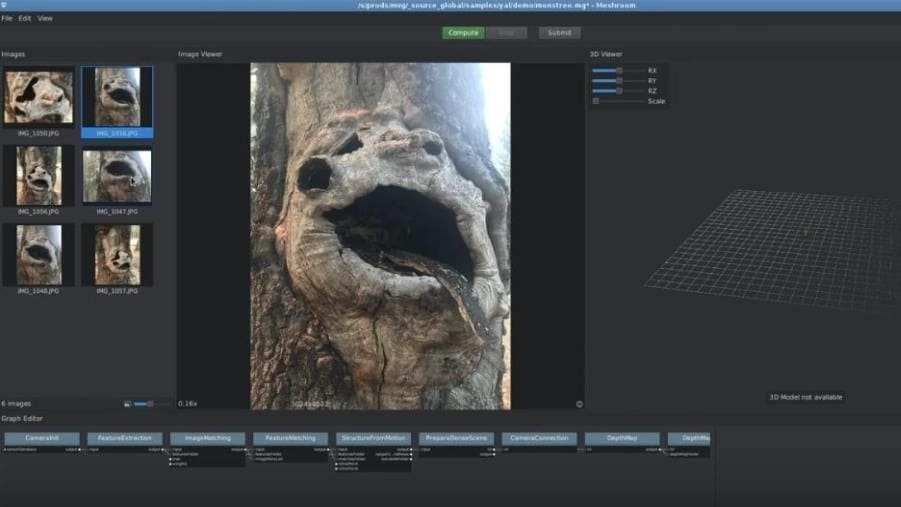Click the greyed-out Stop button beside Compute
Viewport: 901px width, 507px height.
point(506,33)
